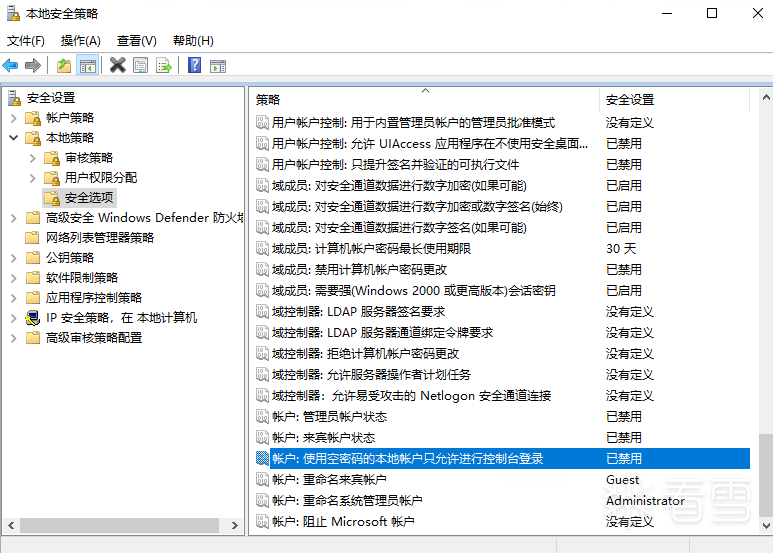Image resolution: width=773 pixels, height=553 pixels.
Task: Expand the 公钥策略 tree node
Action: click(14, 258)
